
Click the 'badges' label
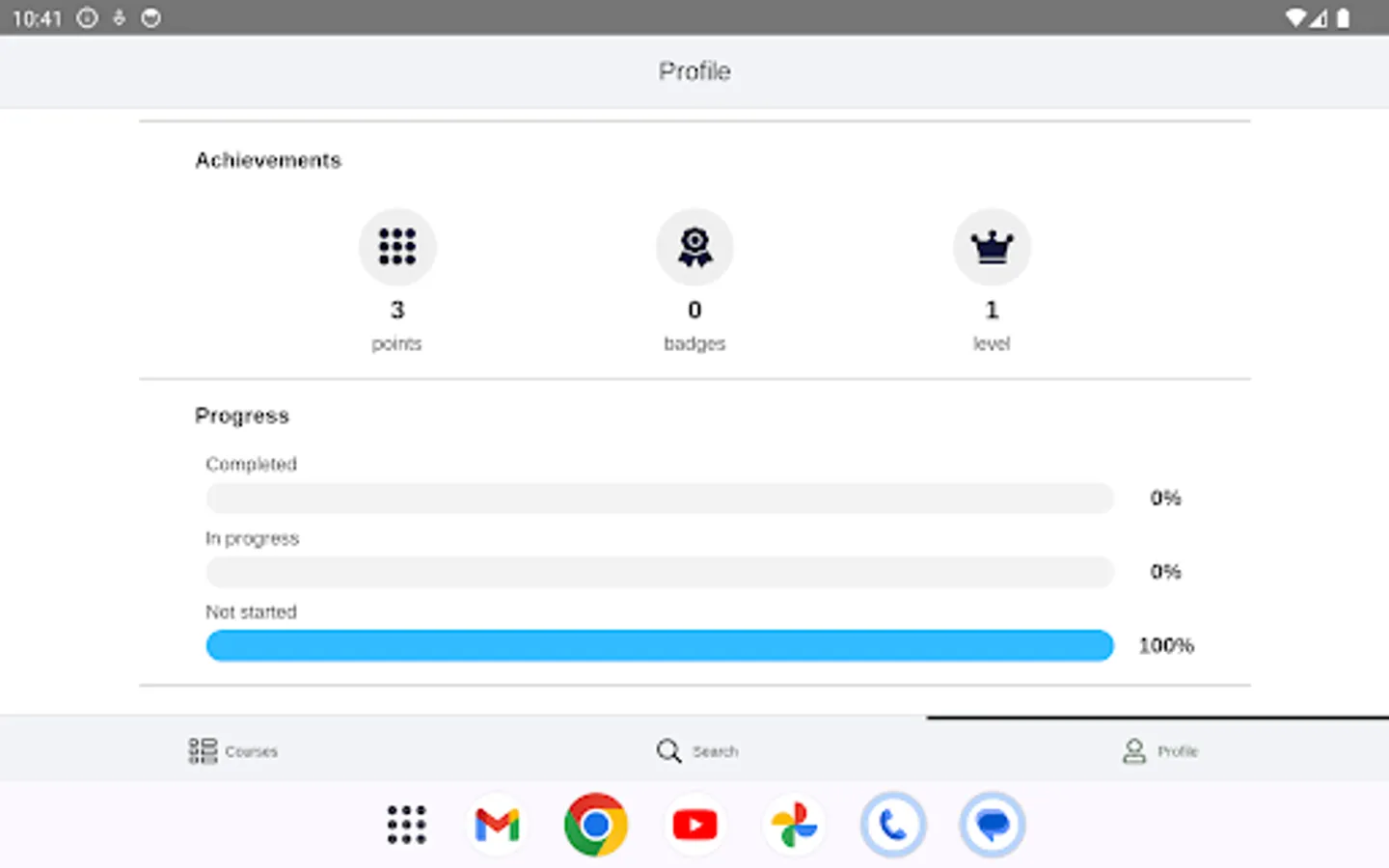click(694, 343)
